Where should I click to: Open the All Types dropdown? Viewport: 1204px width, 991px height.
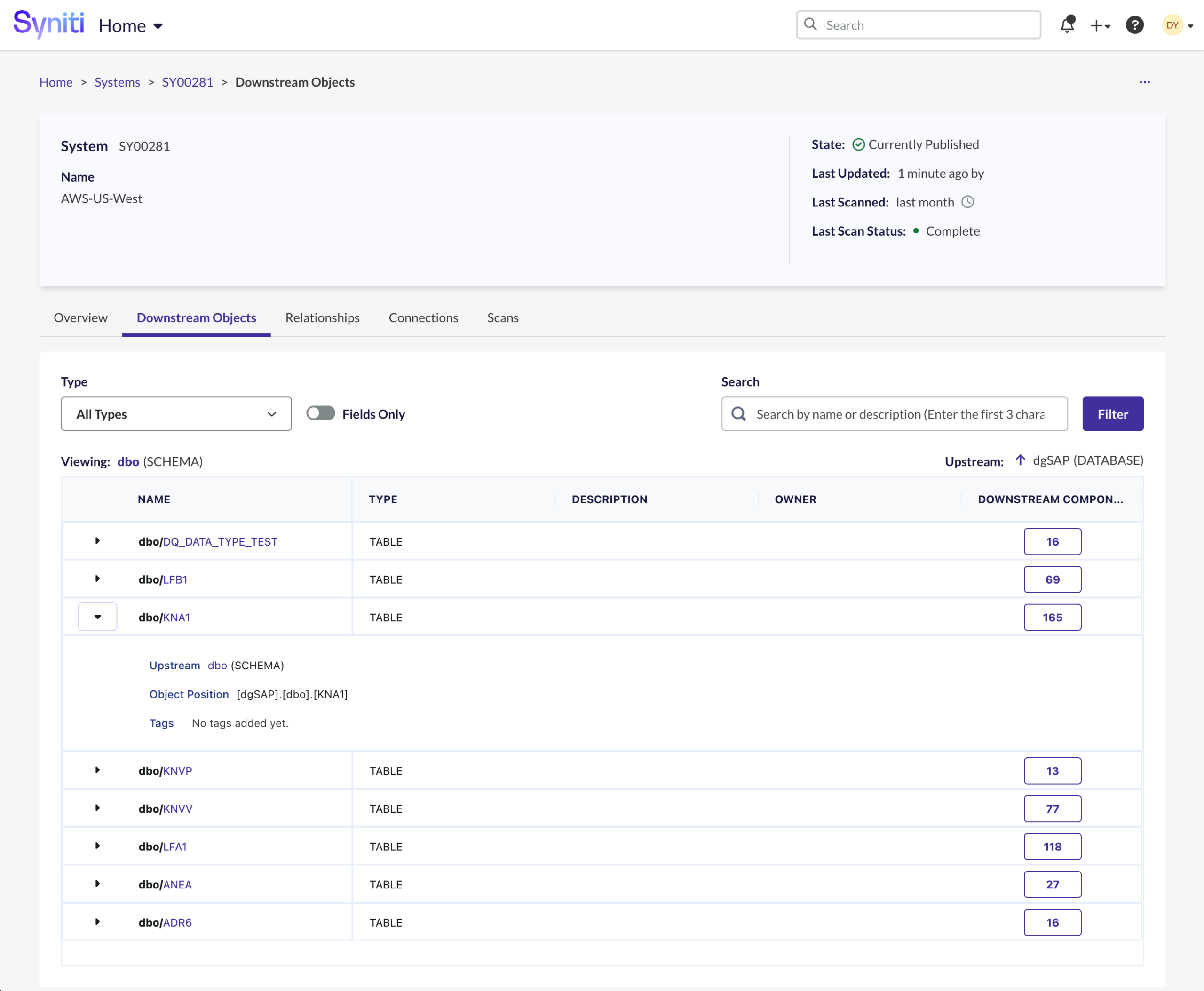(176, 414)
